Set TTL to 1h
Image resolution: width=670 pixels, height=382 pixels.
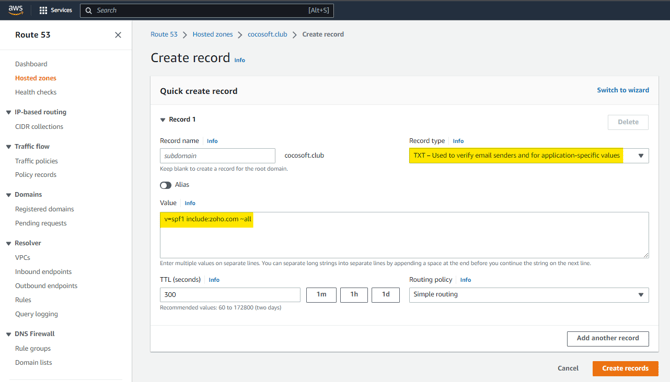(x=354, y=294)
